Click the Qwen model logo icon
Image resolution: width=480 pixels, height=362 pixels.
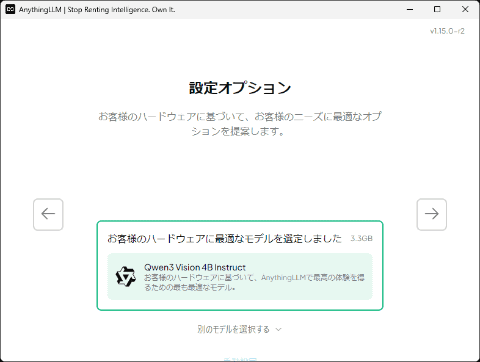click(125, 276)
